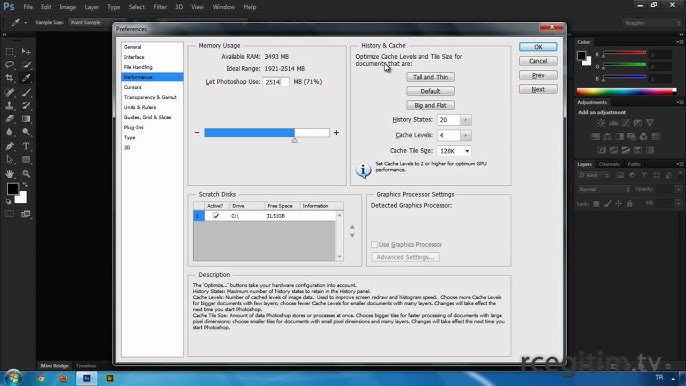Check the Use Graphics Processor checkbox

pos(374,244)
